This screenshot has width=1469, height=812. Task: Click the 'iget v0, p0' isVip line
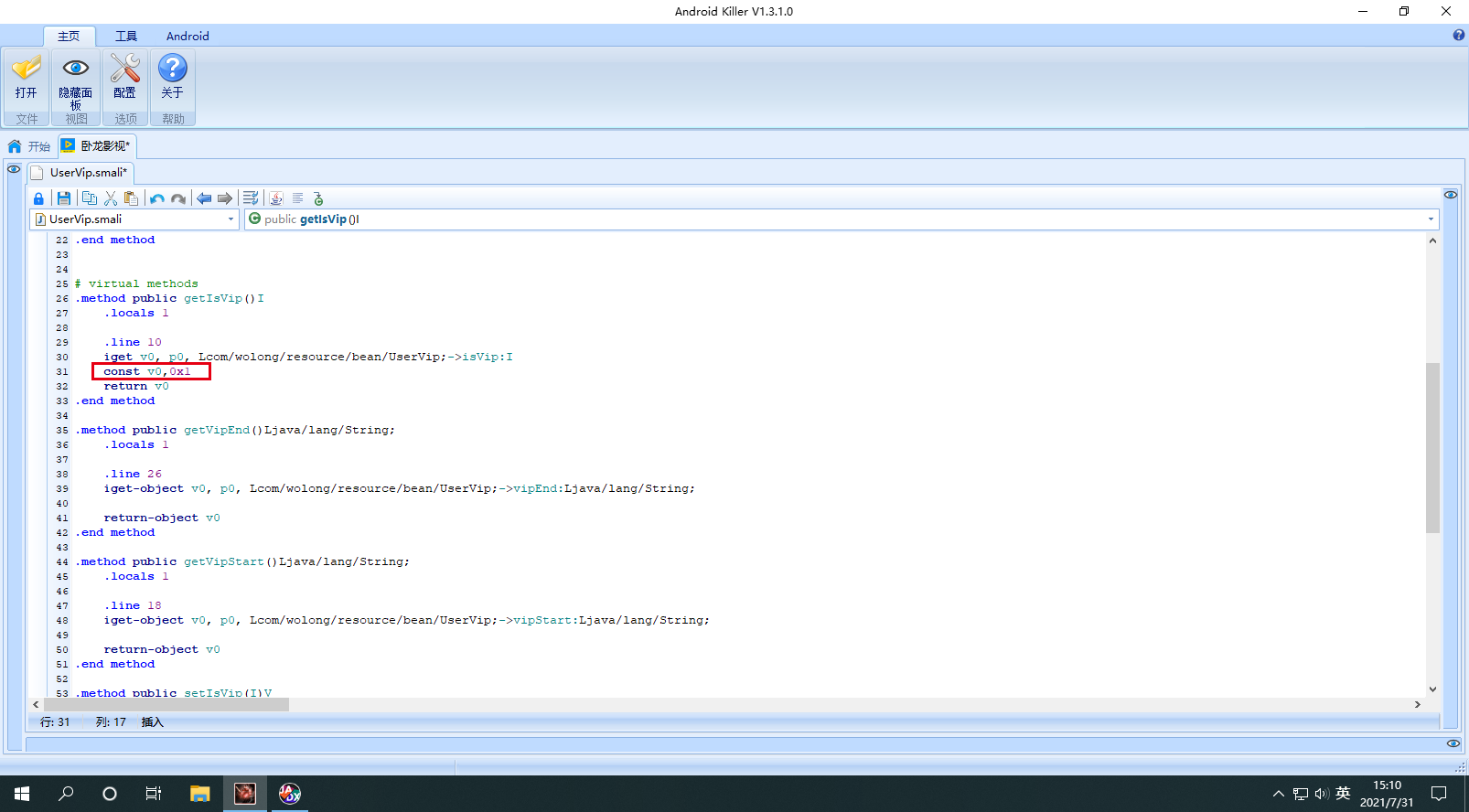coord(308,357)
